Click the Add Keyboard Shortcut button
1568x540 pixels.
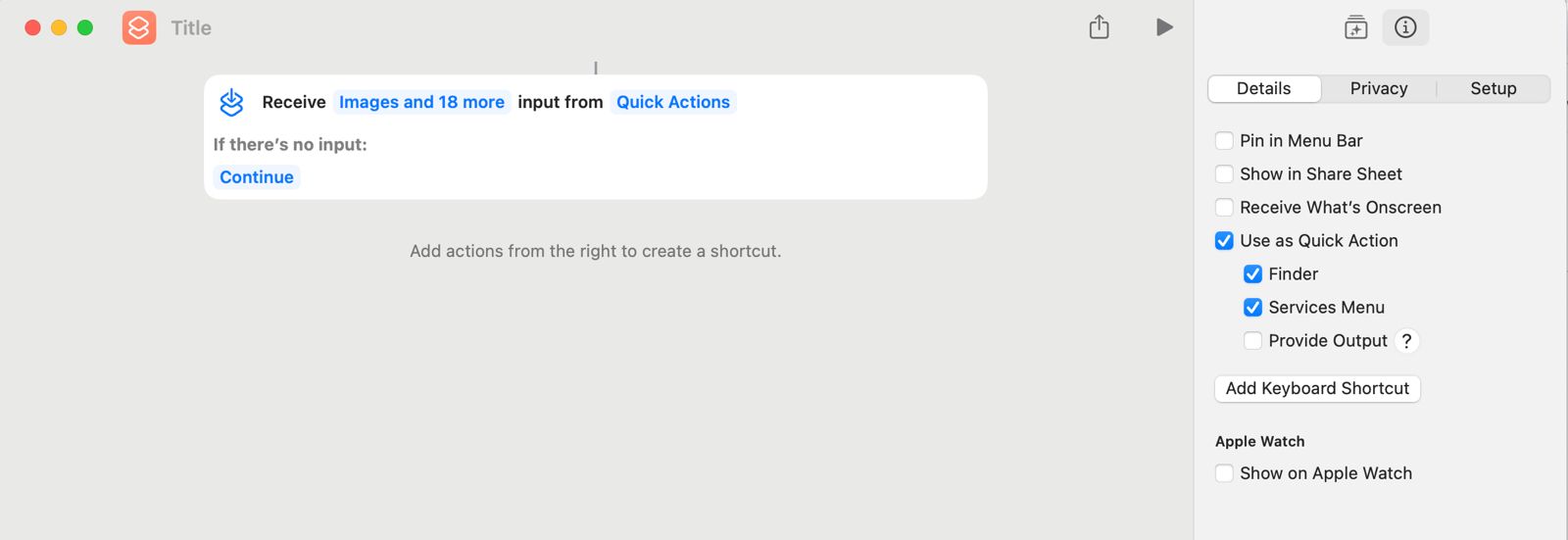1317,389
